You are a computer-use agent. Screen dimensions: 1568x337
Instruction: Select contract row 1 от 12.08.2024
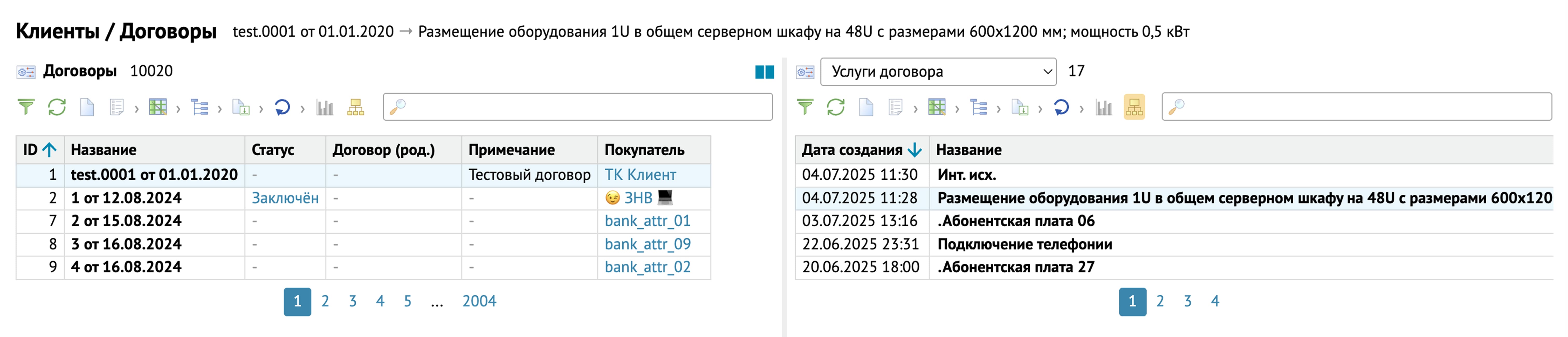coord(363,198)
